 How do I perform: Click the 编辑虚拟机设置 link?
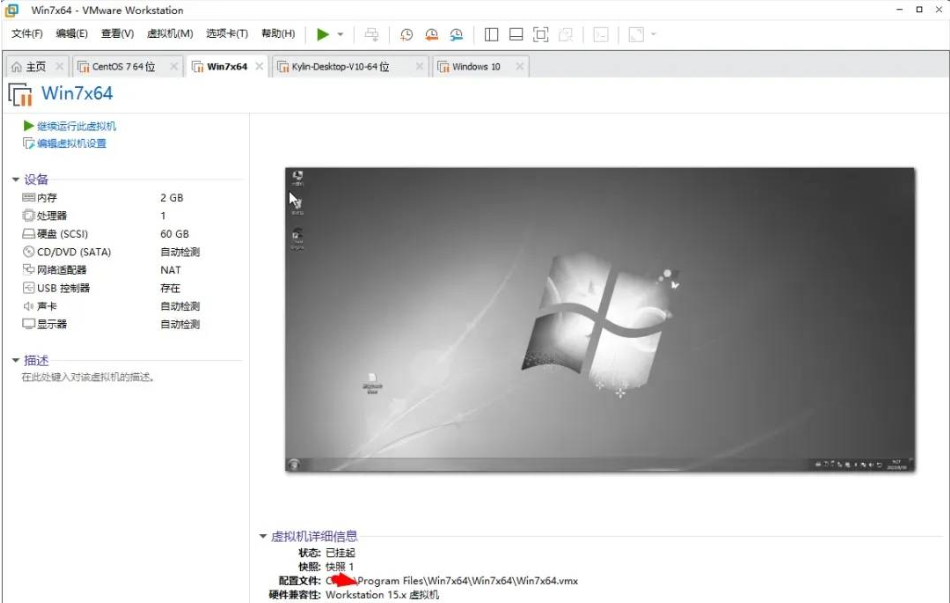70,143
